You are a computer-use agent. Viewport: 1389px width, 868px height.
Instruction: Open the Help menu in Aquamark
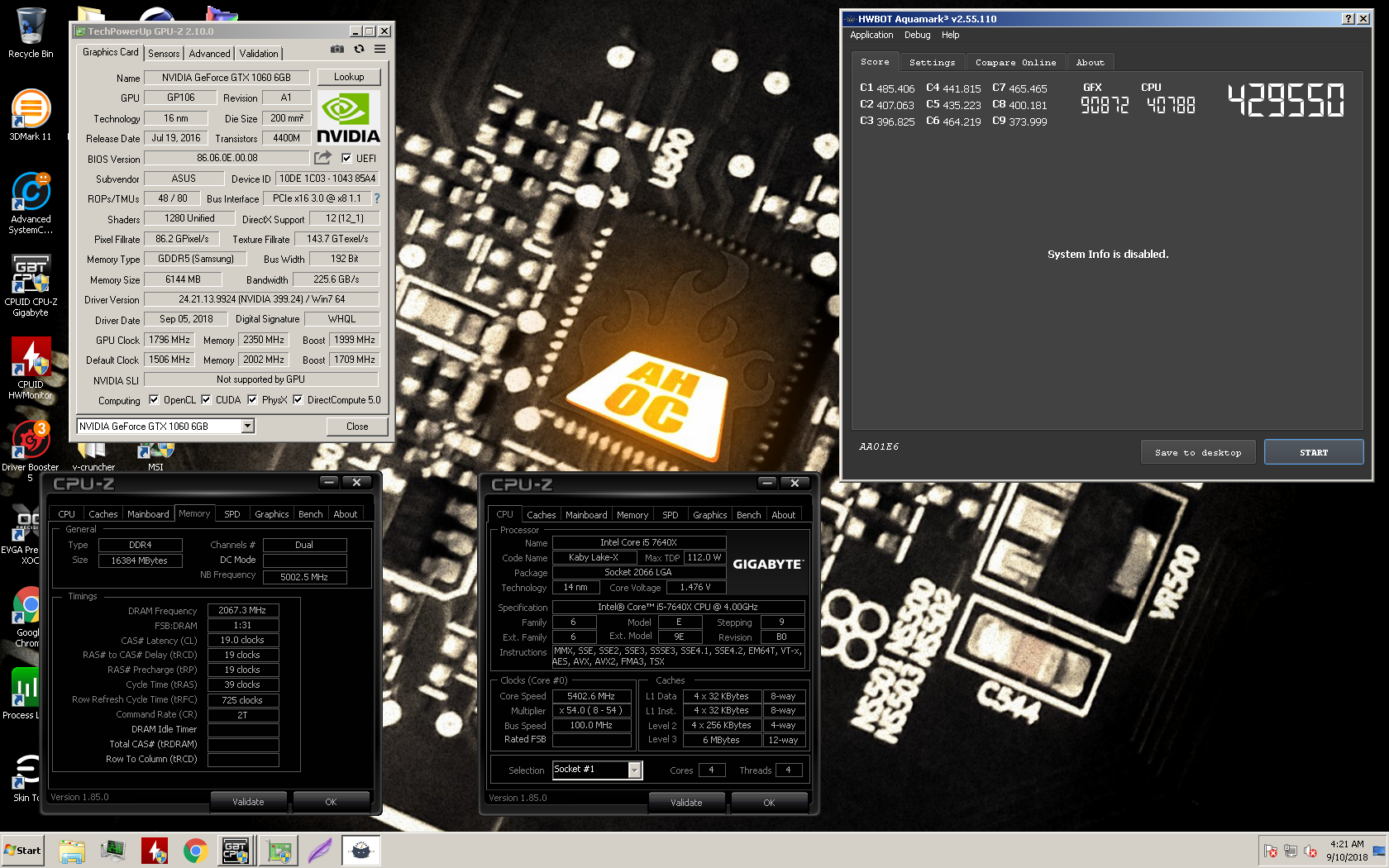click(951, 35)
